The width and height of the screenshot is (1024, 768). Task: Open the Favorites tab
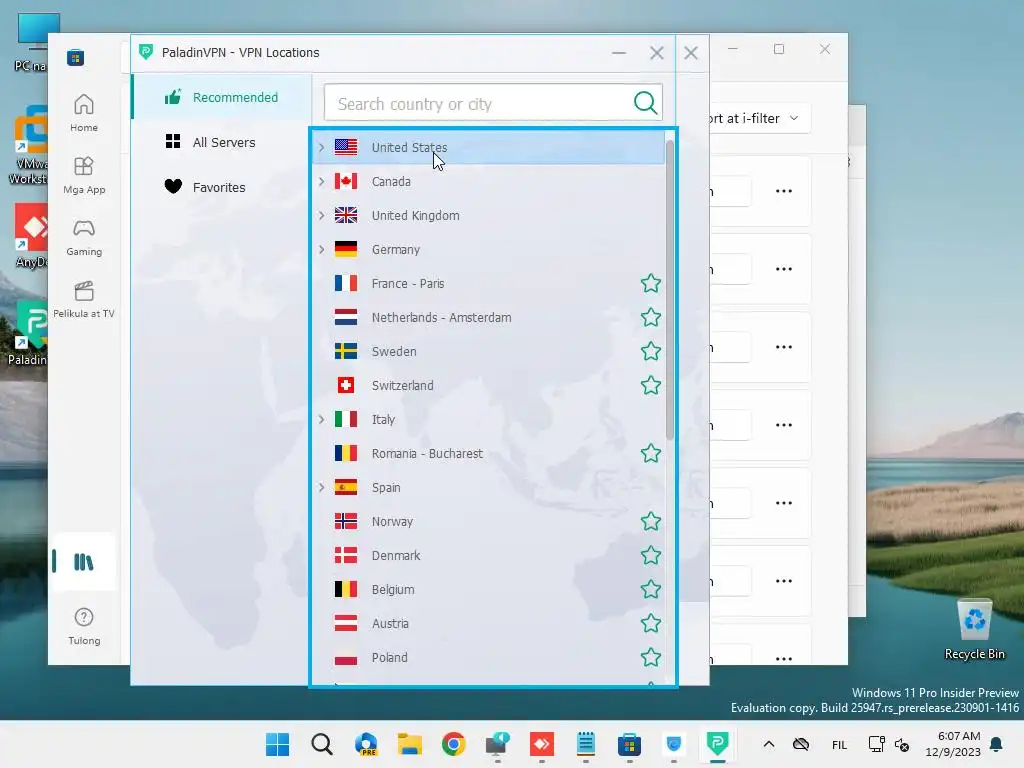coord(222,187)
